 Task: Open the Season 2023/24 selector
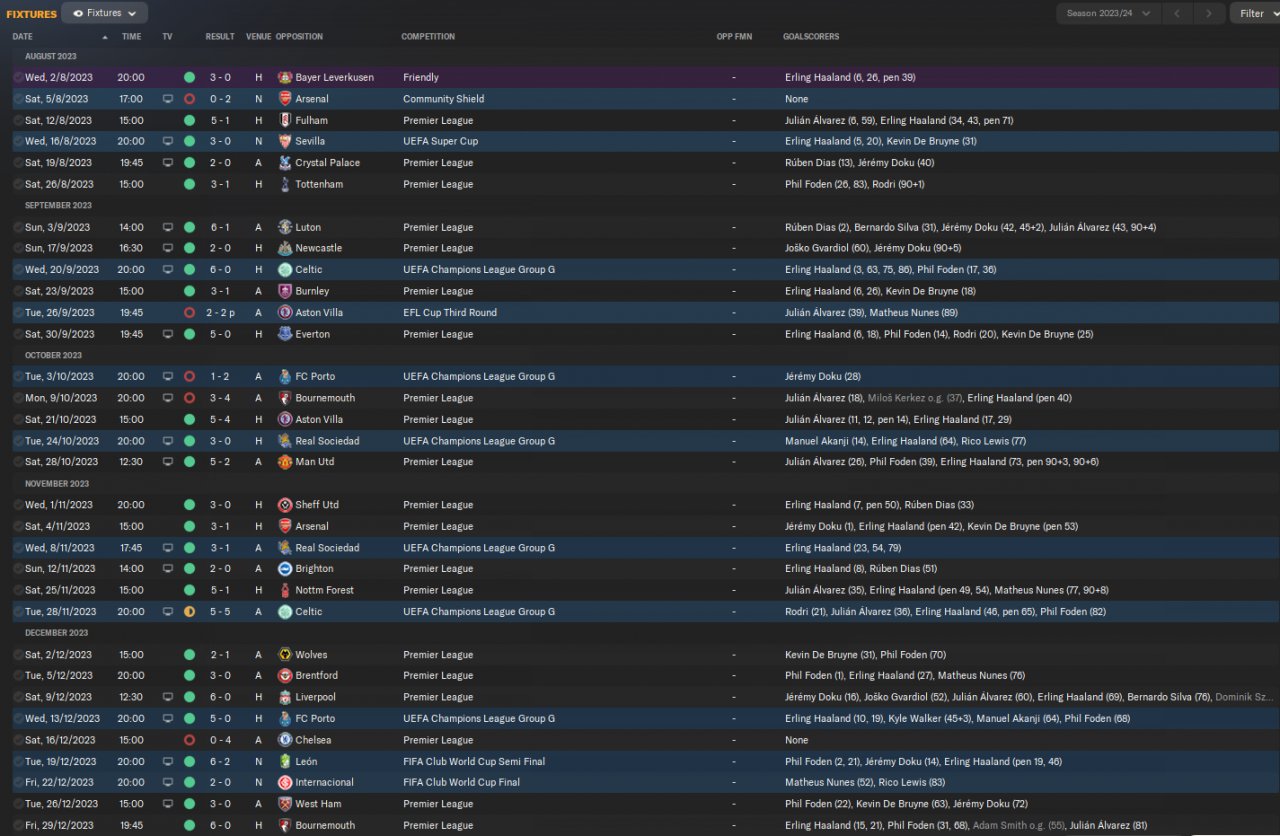(1108, 13)
